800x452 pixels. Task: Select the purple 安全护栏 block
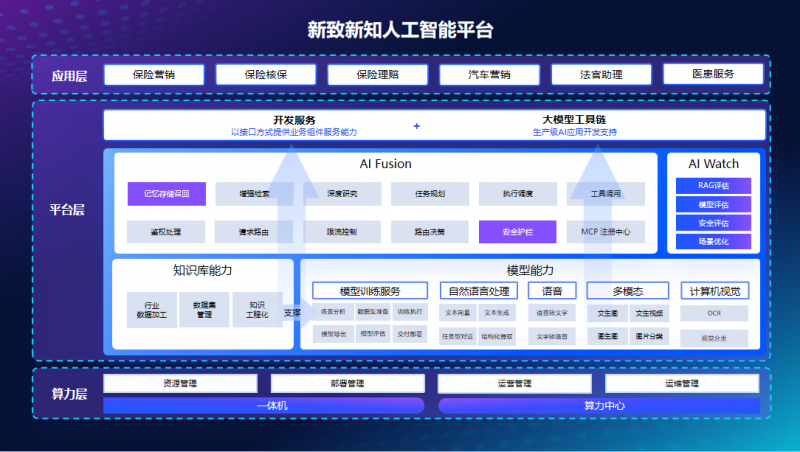click(x=517, y=232)
